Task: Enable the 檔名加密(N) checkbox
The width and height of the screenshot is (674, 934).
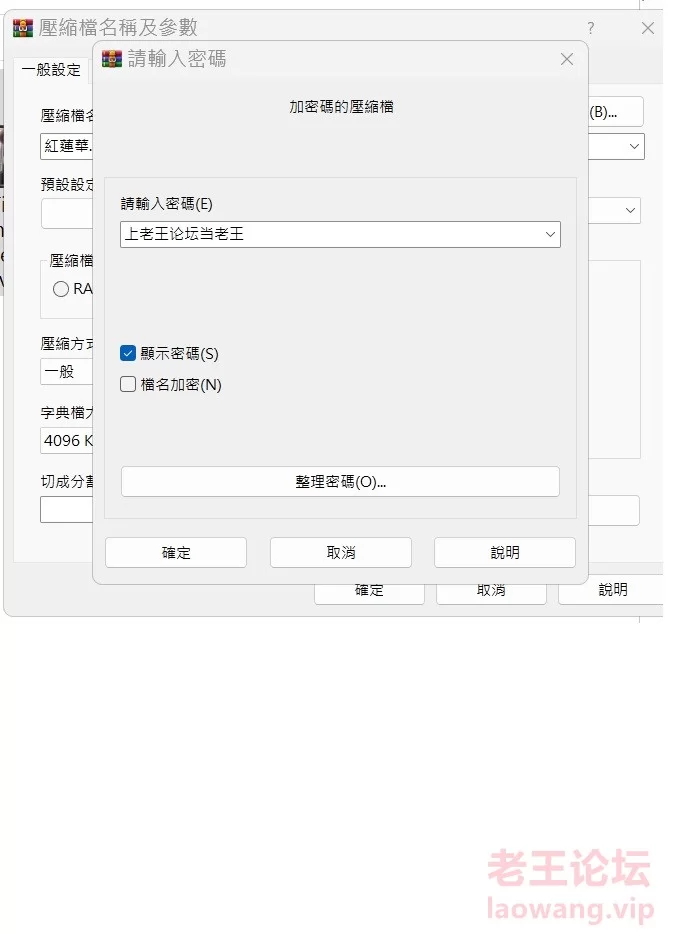Action: click(x=128, y=384)
